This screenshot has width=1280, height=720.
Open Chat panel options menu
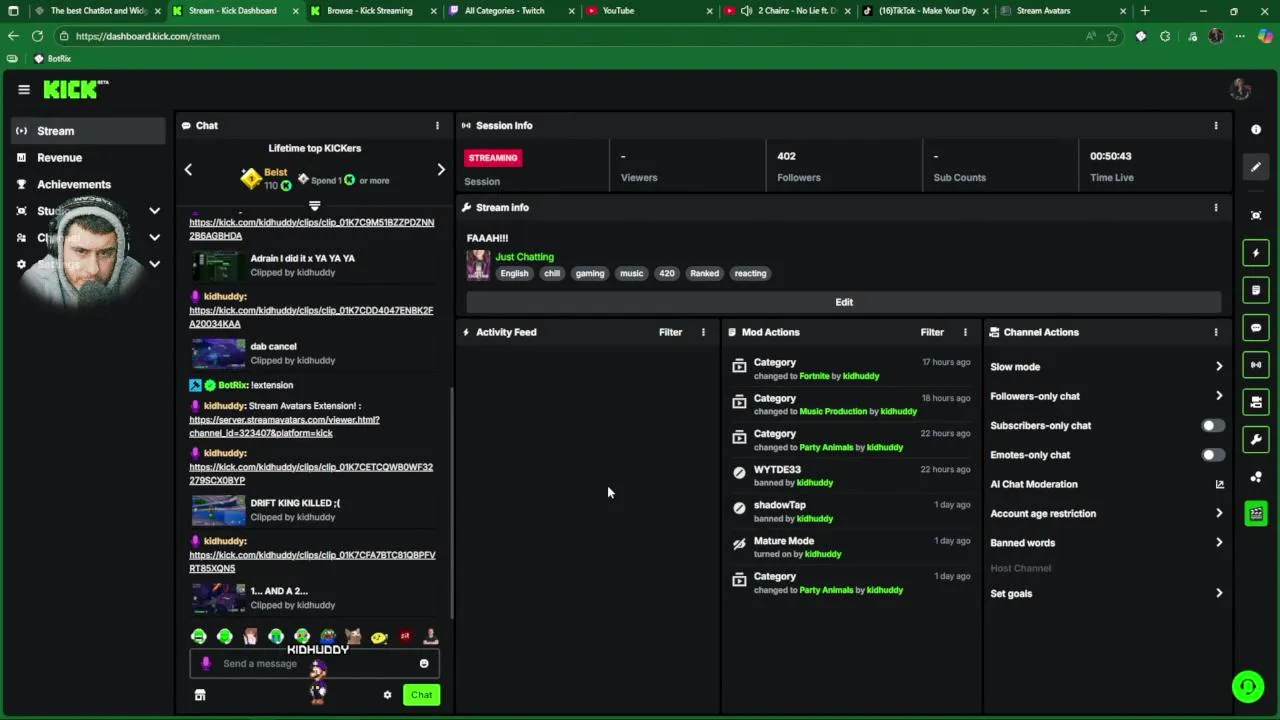437,126
